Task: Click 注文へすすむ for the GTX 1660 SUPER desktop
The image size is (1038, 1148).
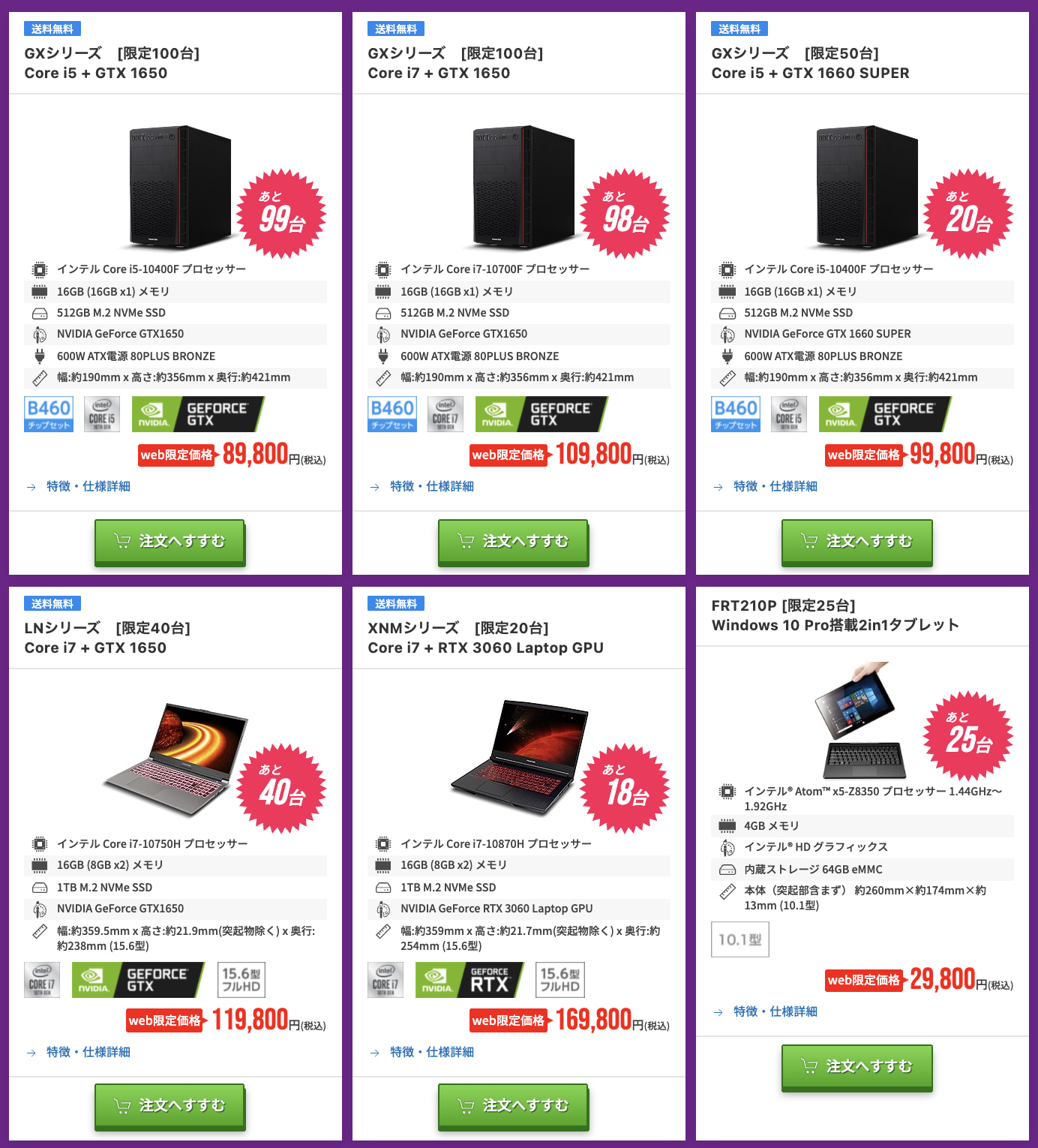Action: click(x=856, y=542)
